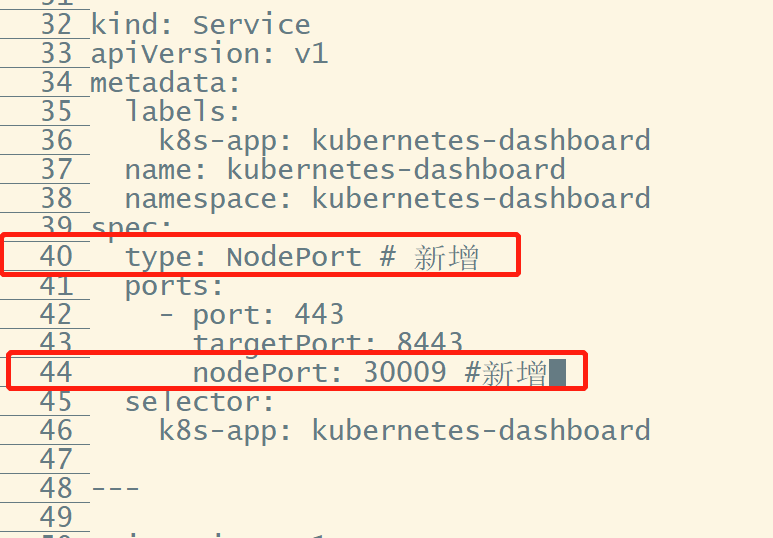Click the 'nodePort: 30009' value
Viewport: 773px width, 538px height.
tap(319, 372)
